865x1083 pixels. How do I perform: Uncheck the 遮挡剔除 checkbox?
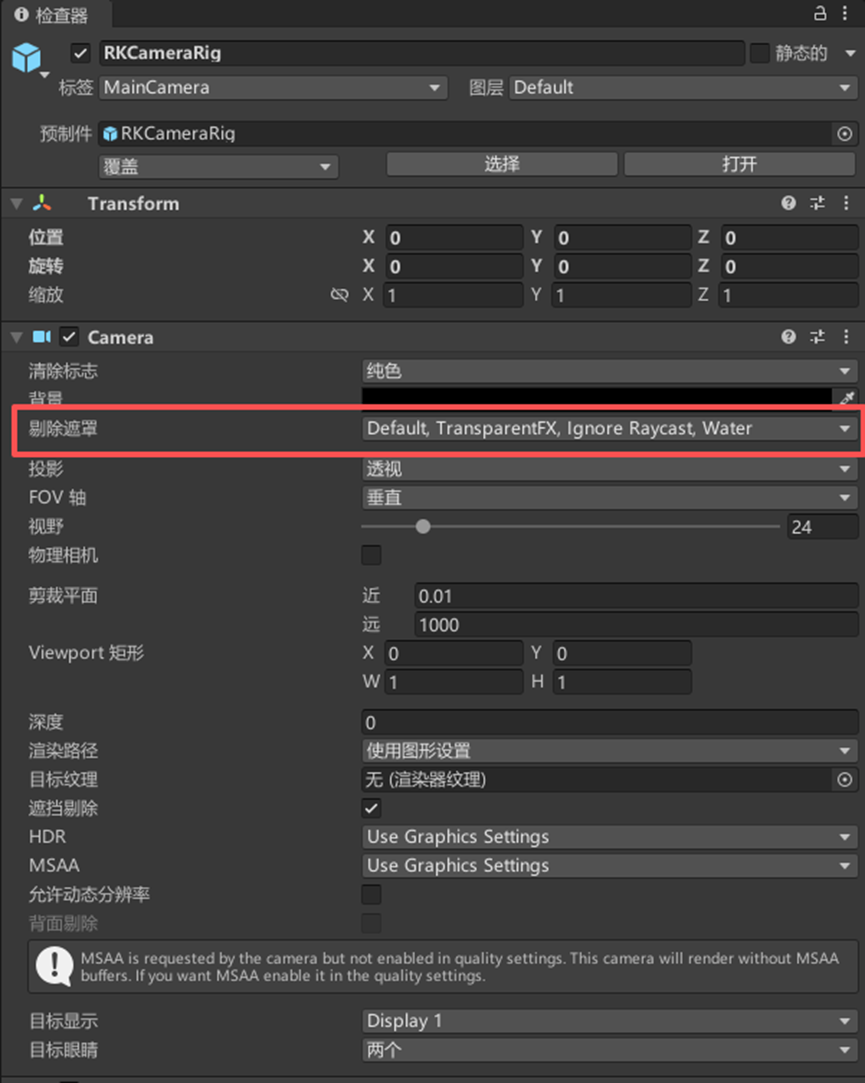(371, 808)
